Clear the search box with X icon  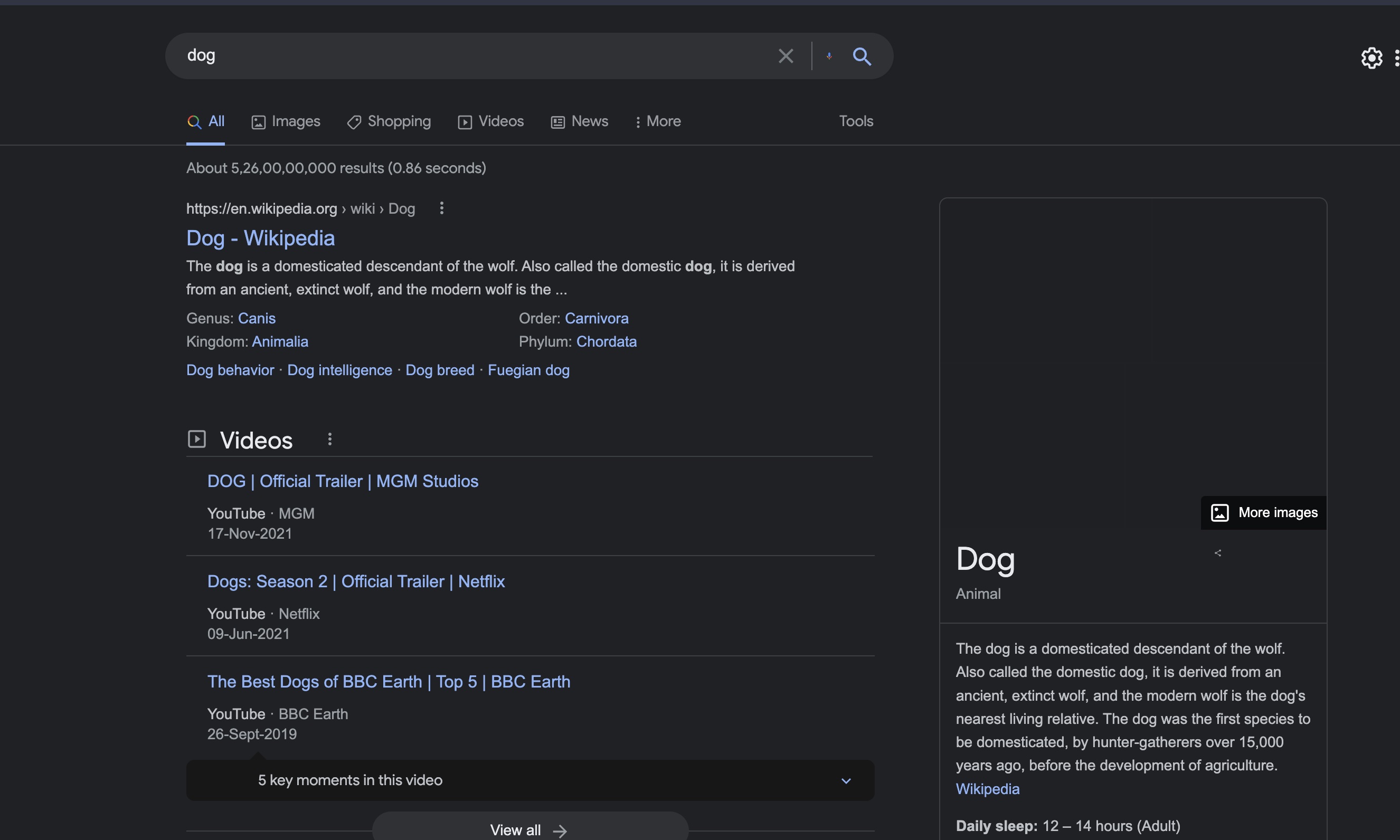click(x=786, y=56)
